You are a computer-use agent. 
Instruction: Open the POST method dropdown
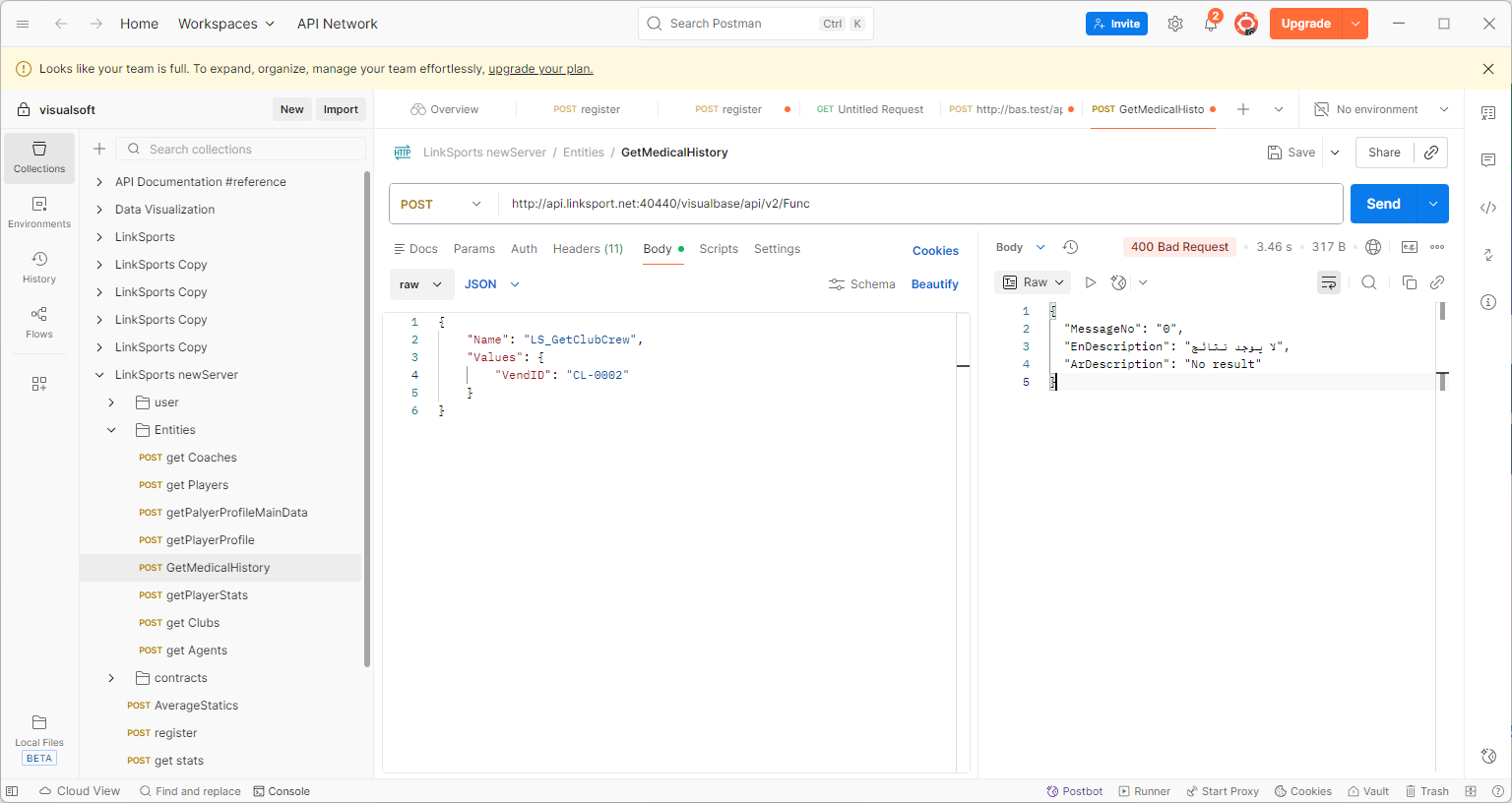pos(442,204)
